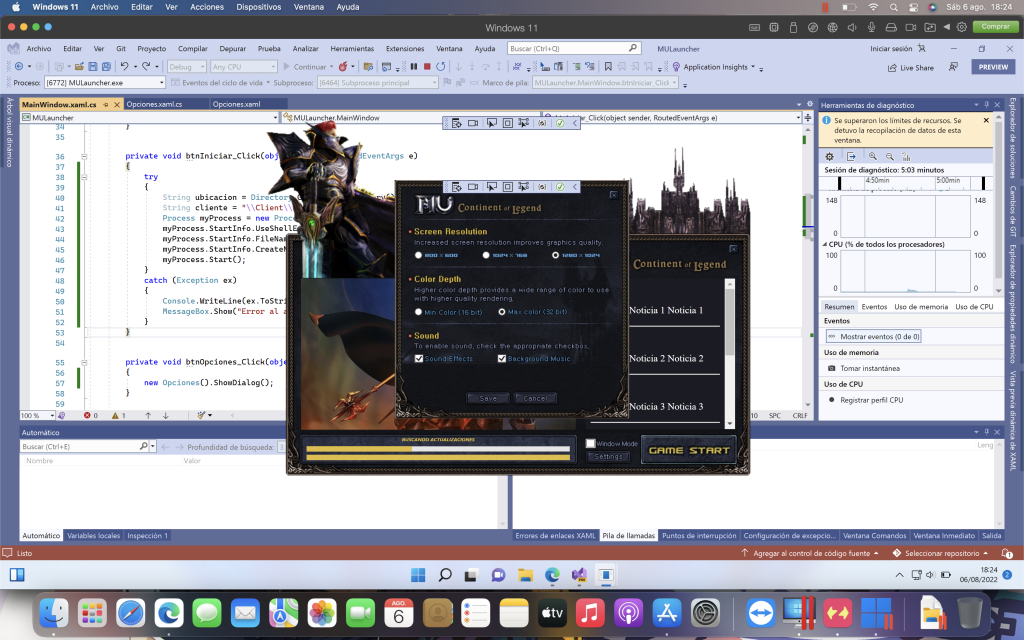Screen dimensions: 1024x640
Task: Click the Hot Reload flame icon
Action: point(343,67)
